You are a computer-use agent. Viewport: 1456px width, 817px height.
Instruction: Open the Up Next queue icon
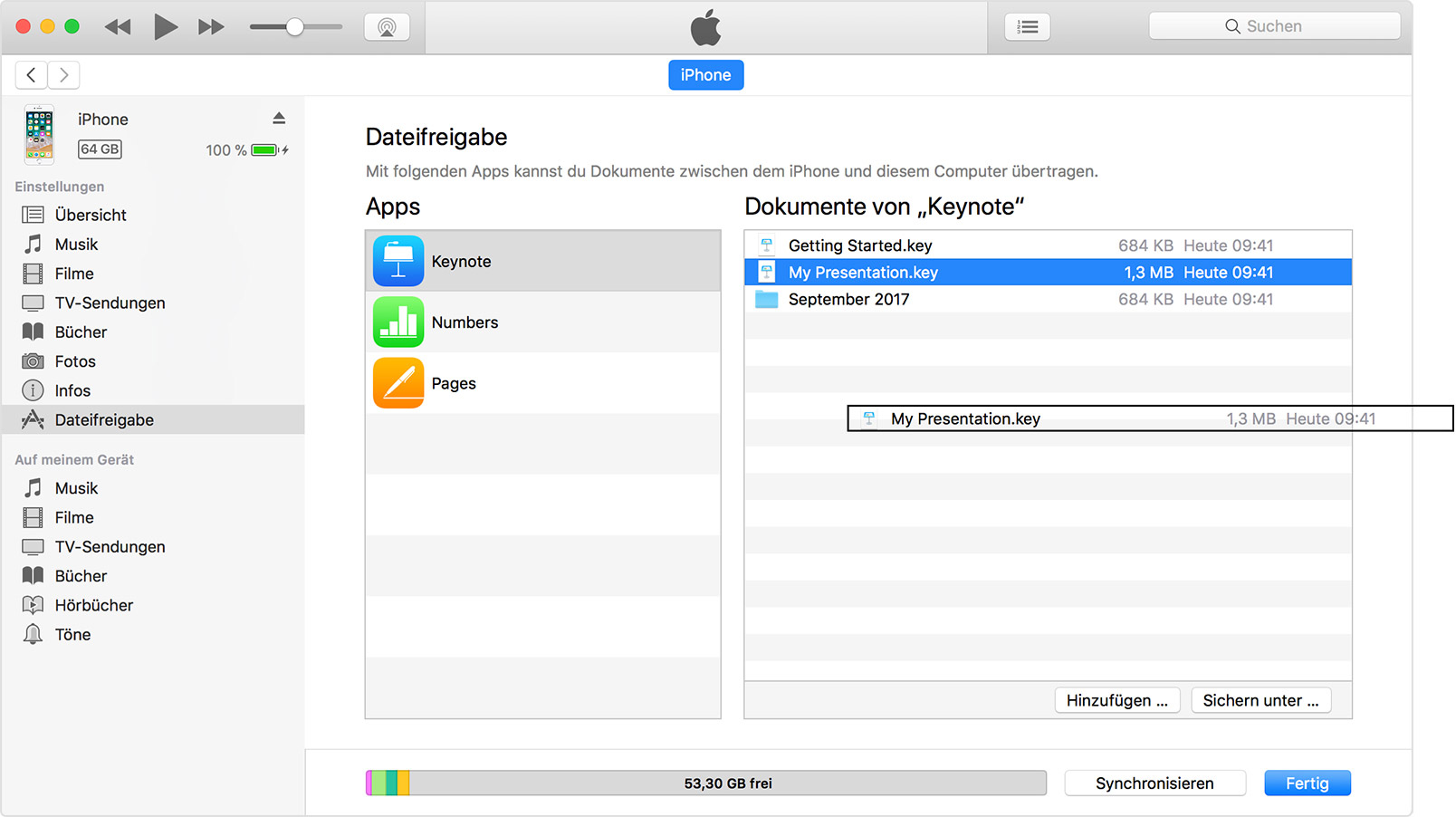tap(1027, 26)
